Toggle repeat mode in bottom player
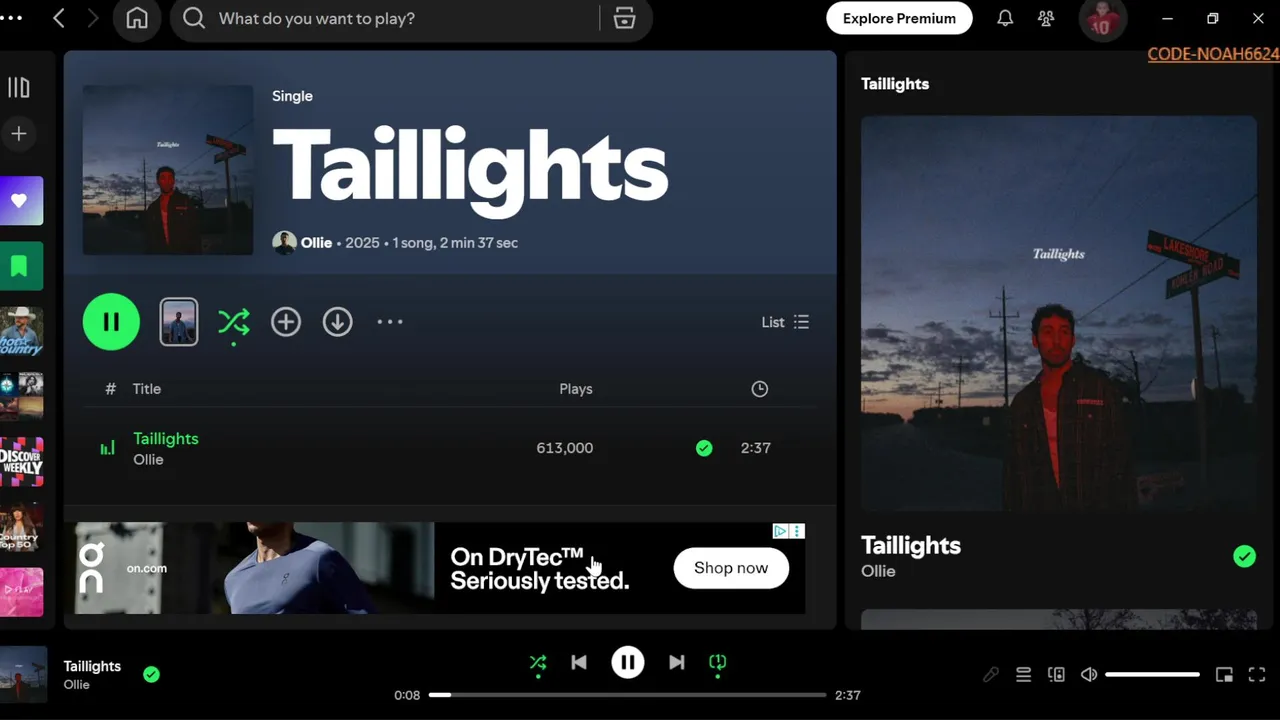 point(717,662)
